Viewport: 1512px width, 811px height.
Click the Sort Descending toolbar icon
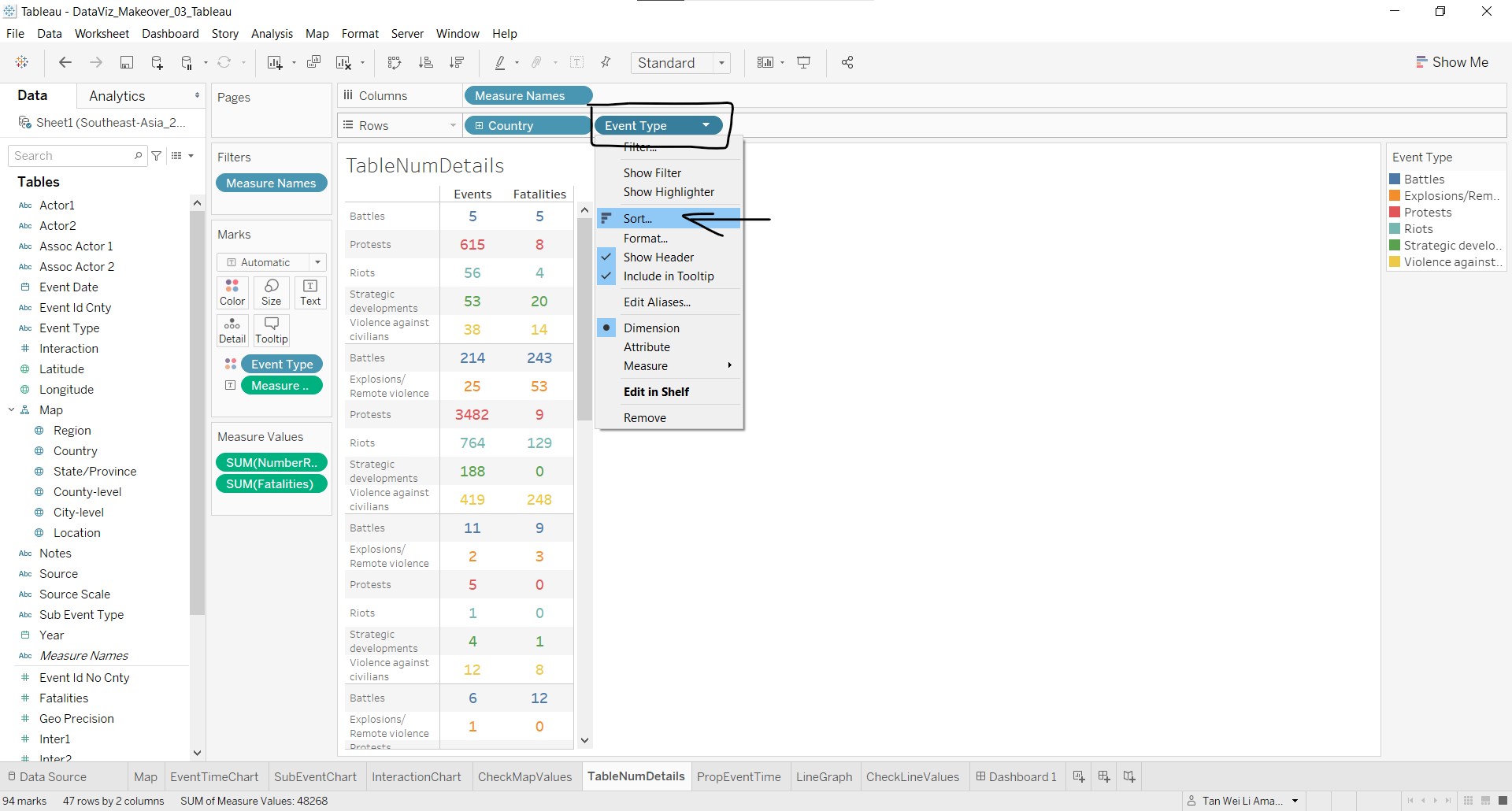tap(457, 63)
